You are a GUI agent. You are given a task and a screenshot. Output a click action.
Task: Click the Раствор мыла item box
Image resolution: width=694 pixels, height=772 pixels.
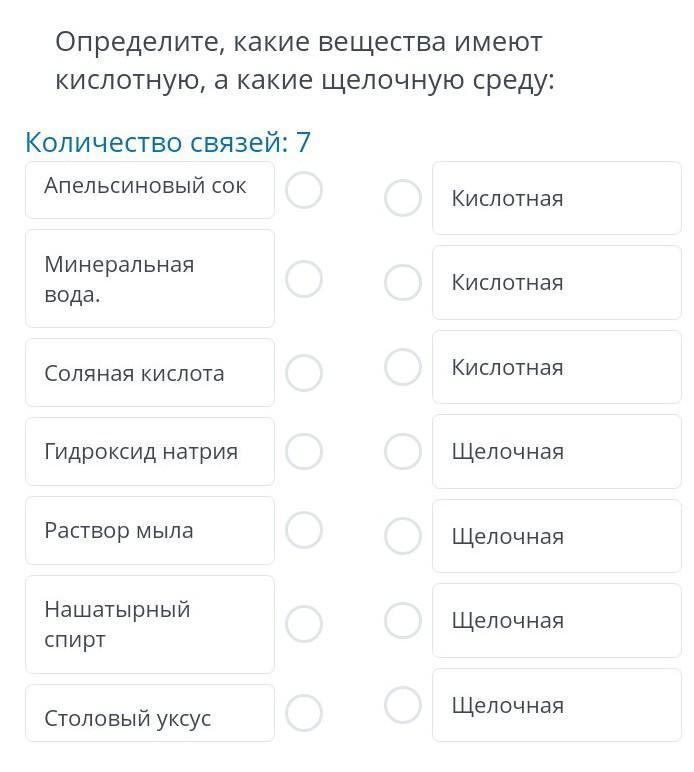click(150, 530)
